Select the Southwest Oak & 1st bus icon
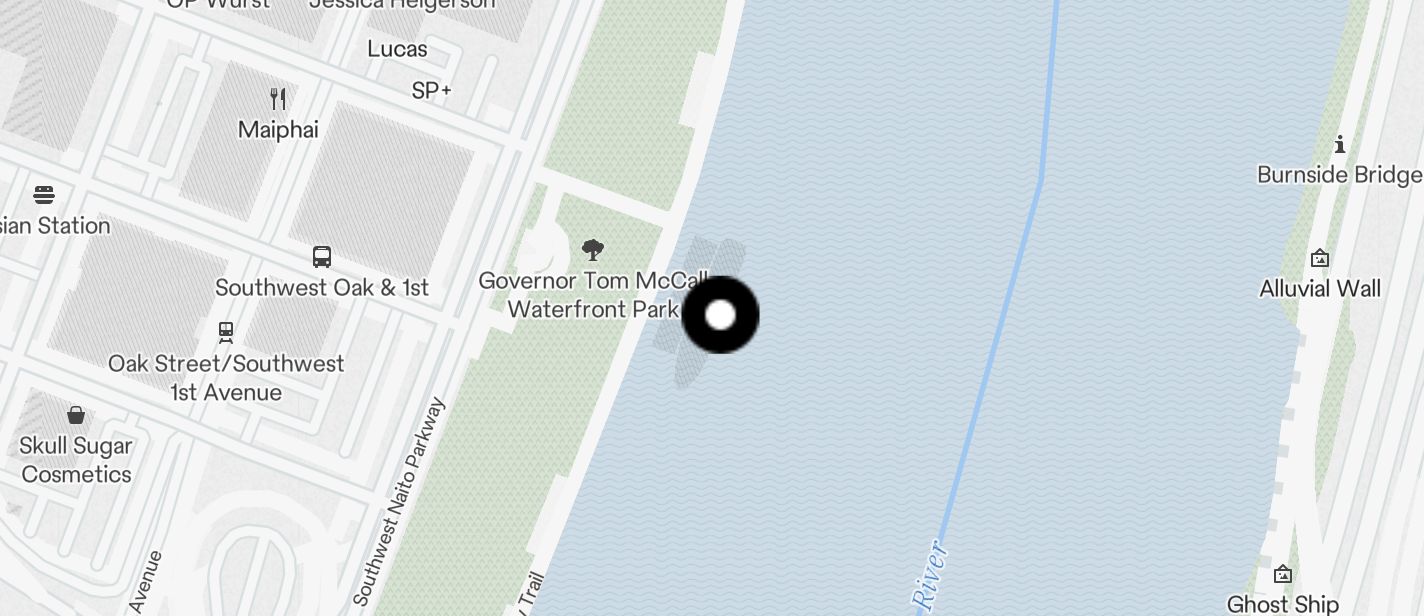1424x616 pixels. pyautogui.click(x=322, y=257)
